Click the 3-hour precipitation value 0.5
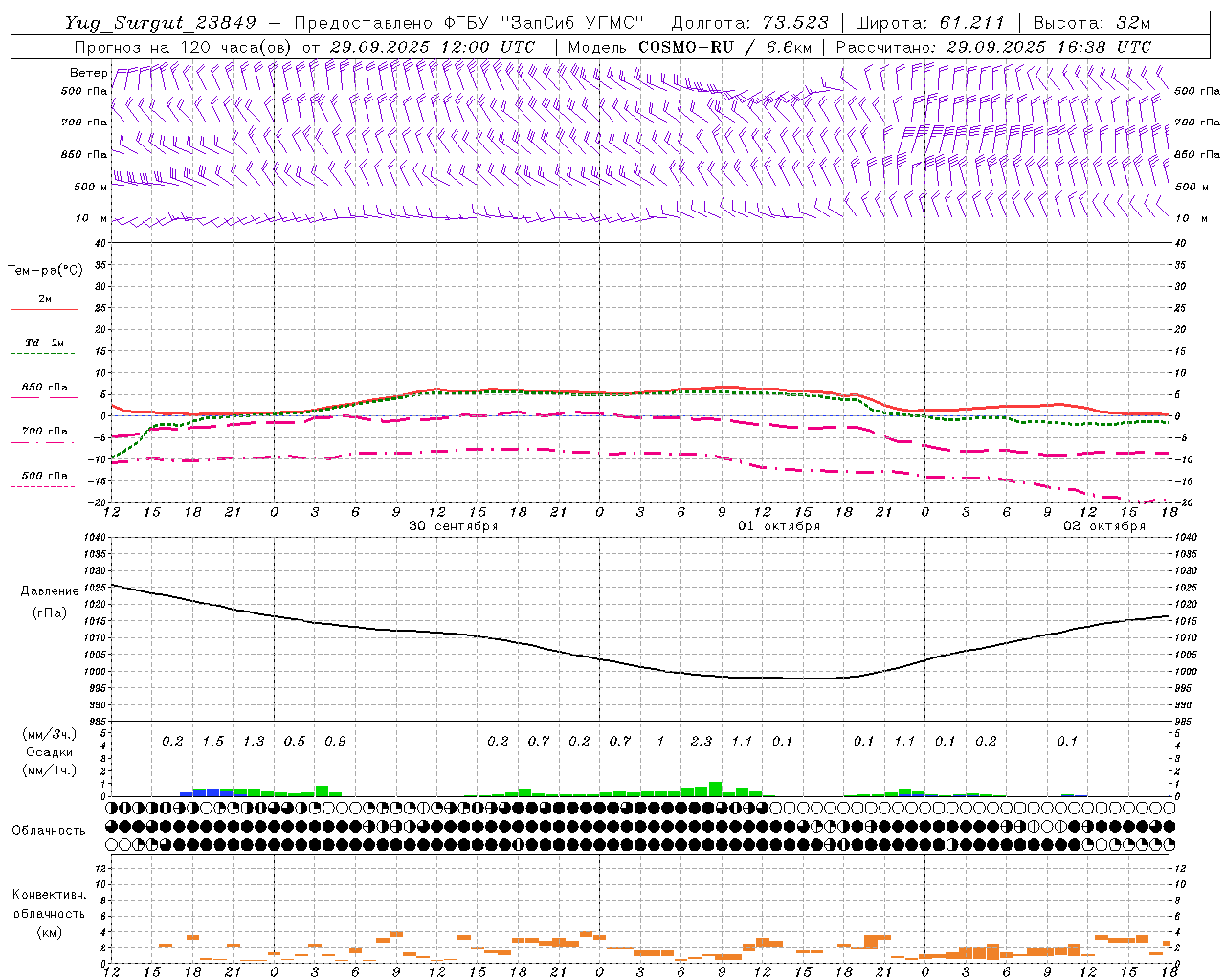This screenshot has width=1225, height=980. pyautogui.click(x=294, y=742)
